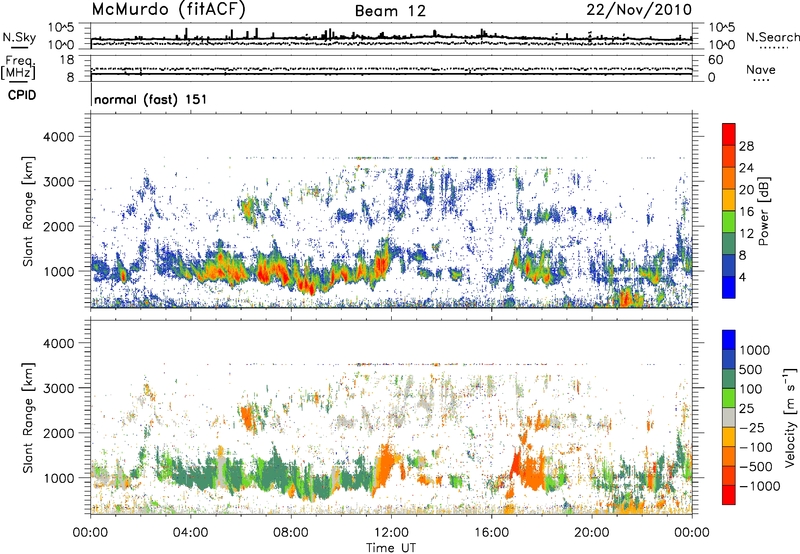
Task: Select the 16 label on power colorbar
Action: (x=746, y=212)
